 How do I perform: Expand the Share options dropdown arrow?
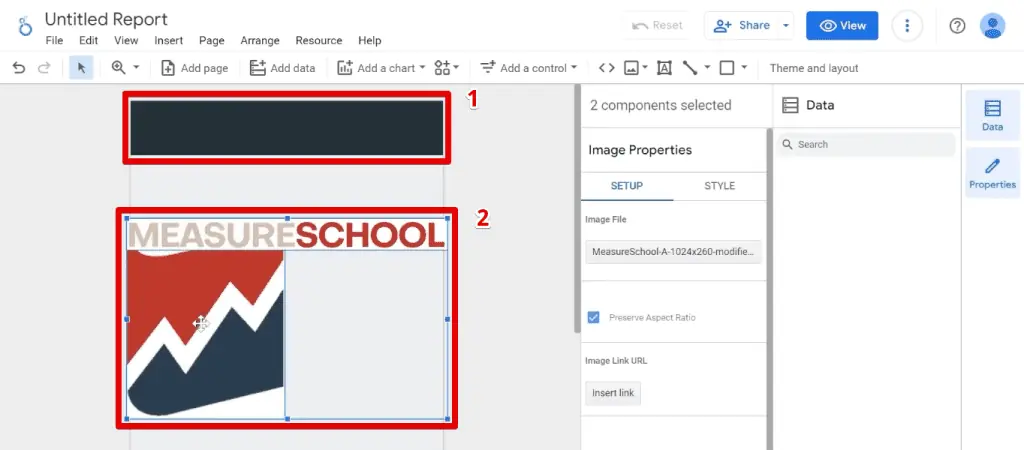pyautogui.click(x=786, y=25)
